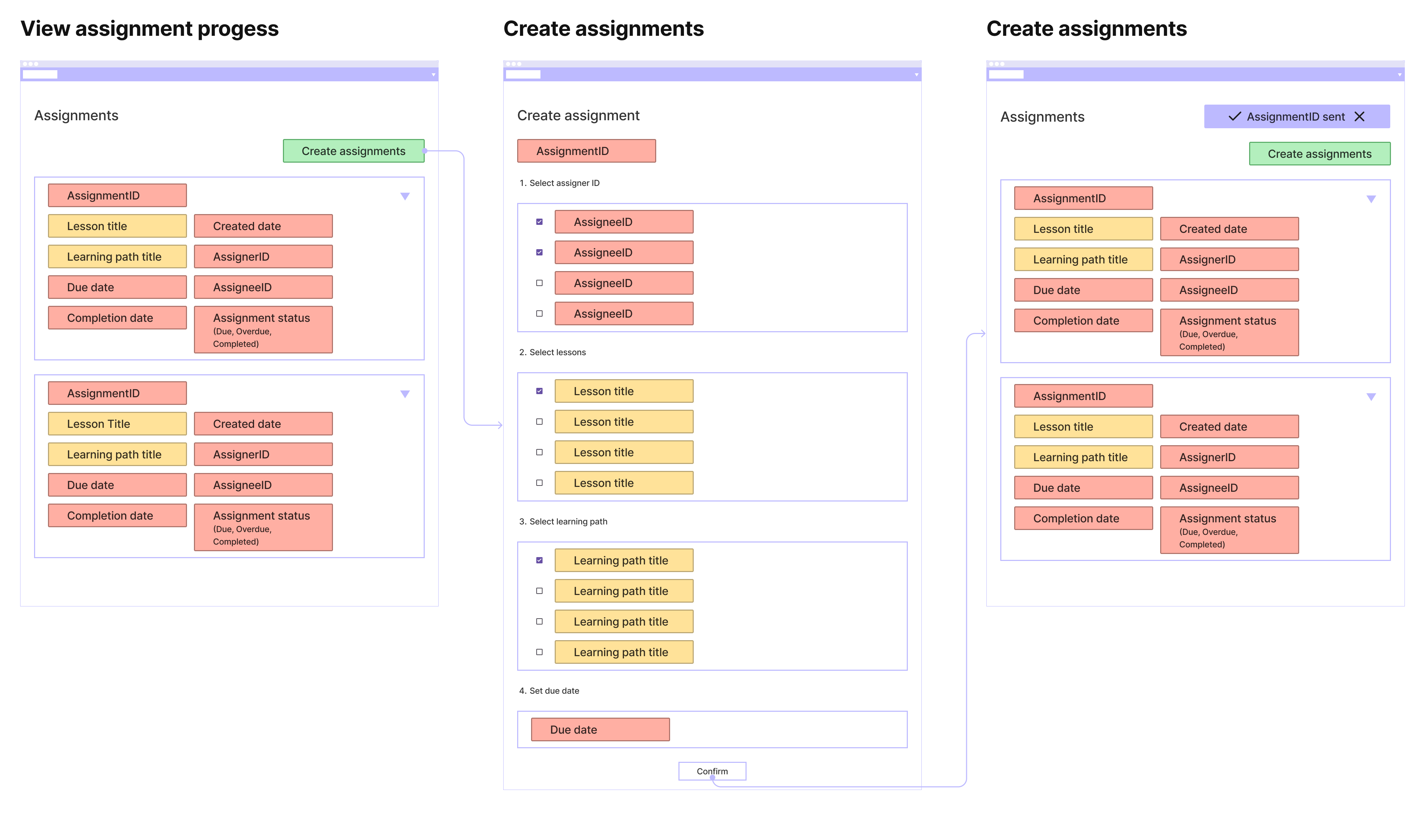Dismiss the AssignmentID sent notification with X
This screenshot has height=840, width=1425.
[x=1359, y=117]
